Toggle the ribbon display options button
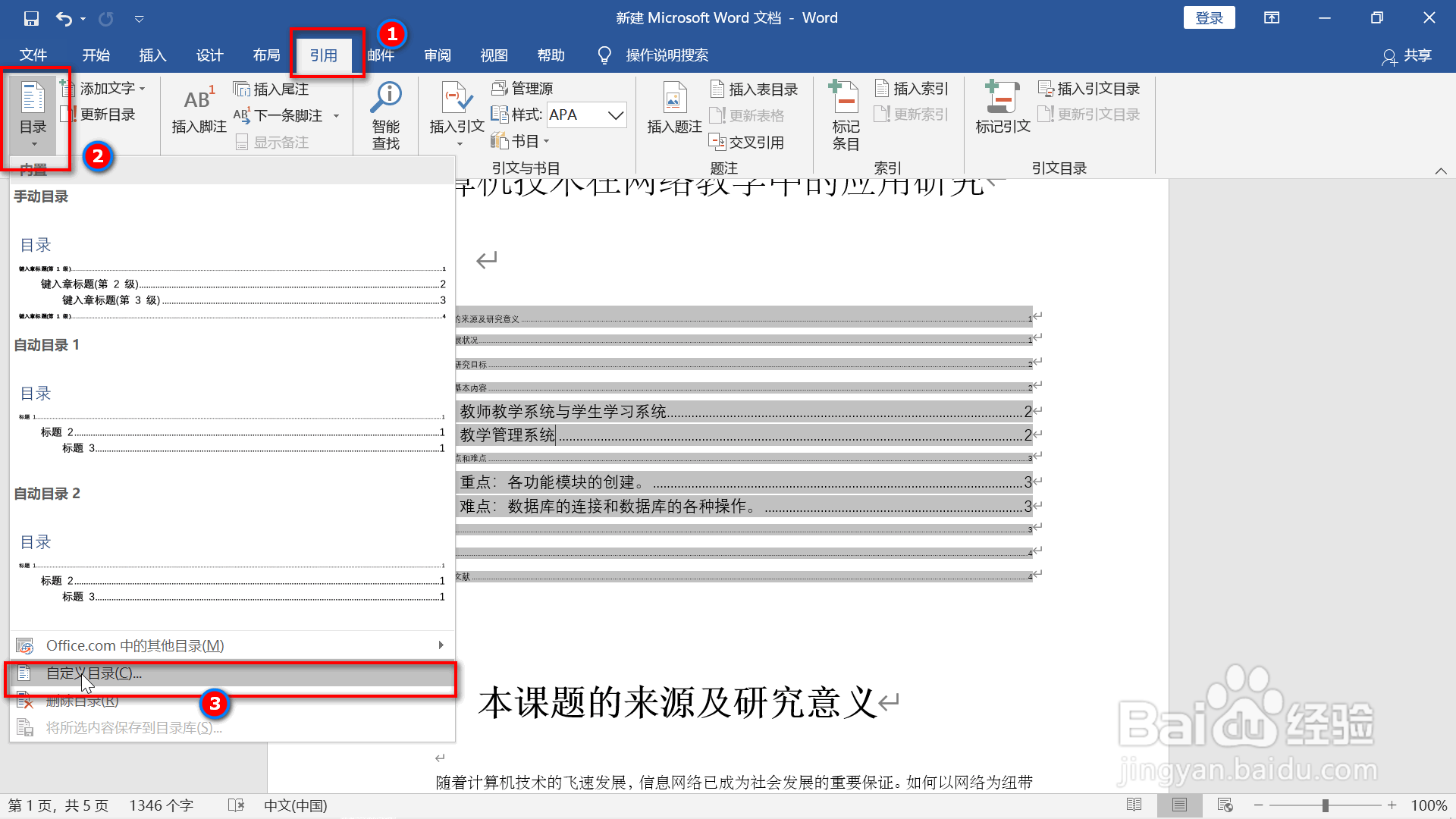Image resolution: width=1456 pixels, height=819 pixels. click(1272, 18)
